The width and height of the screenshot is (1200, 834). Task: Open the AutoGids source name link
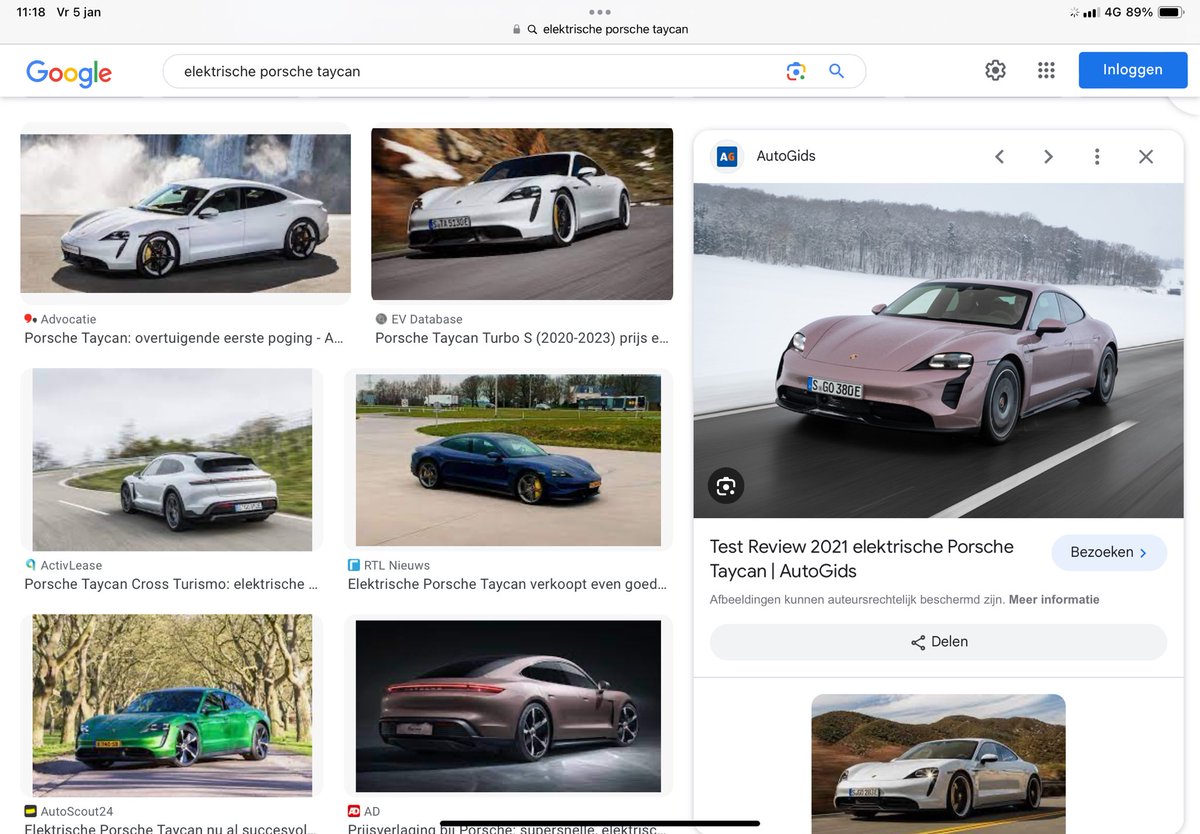click(786, 156)
